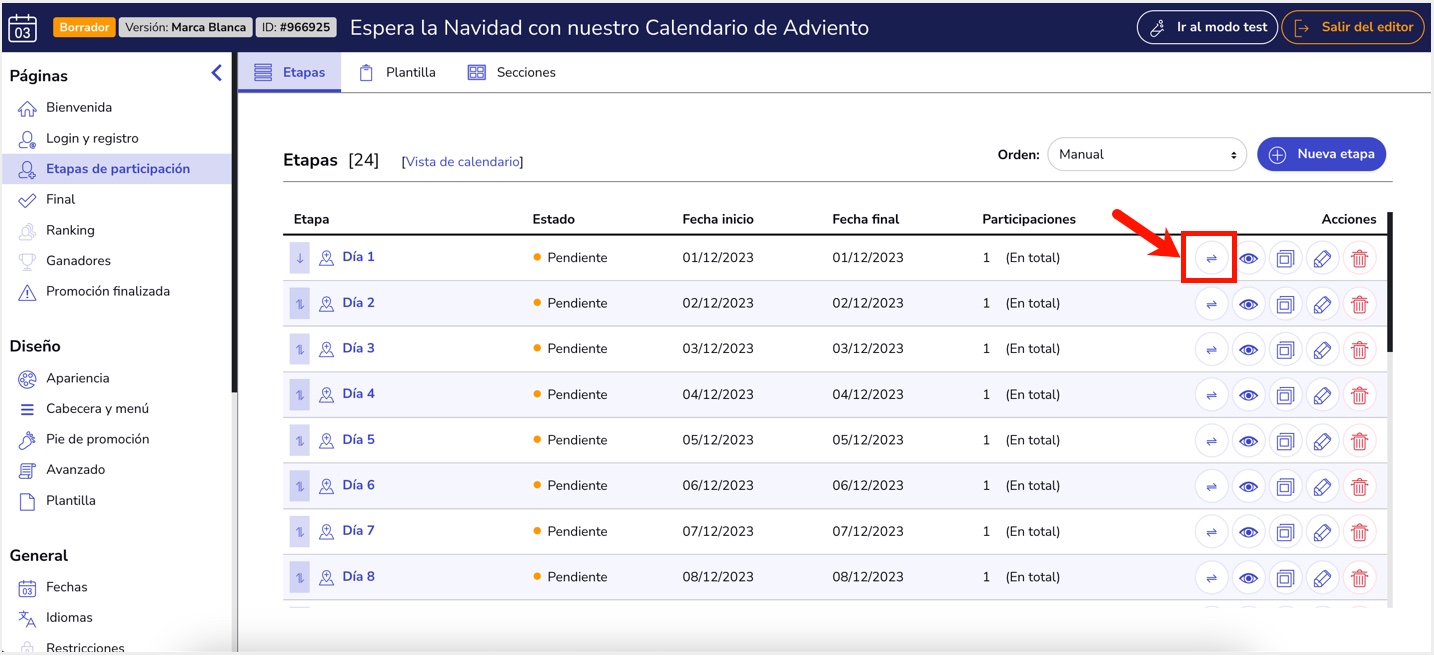
Task: Click the calendar logo icon in the header
Action: pos(22,28)
